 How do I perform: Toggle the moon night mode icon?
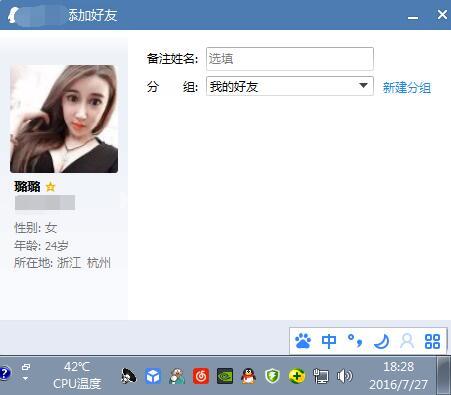(381, 341)
